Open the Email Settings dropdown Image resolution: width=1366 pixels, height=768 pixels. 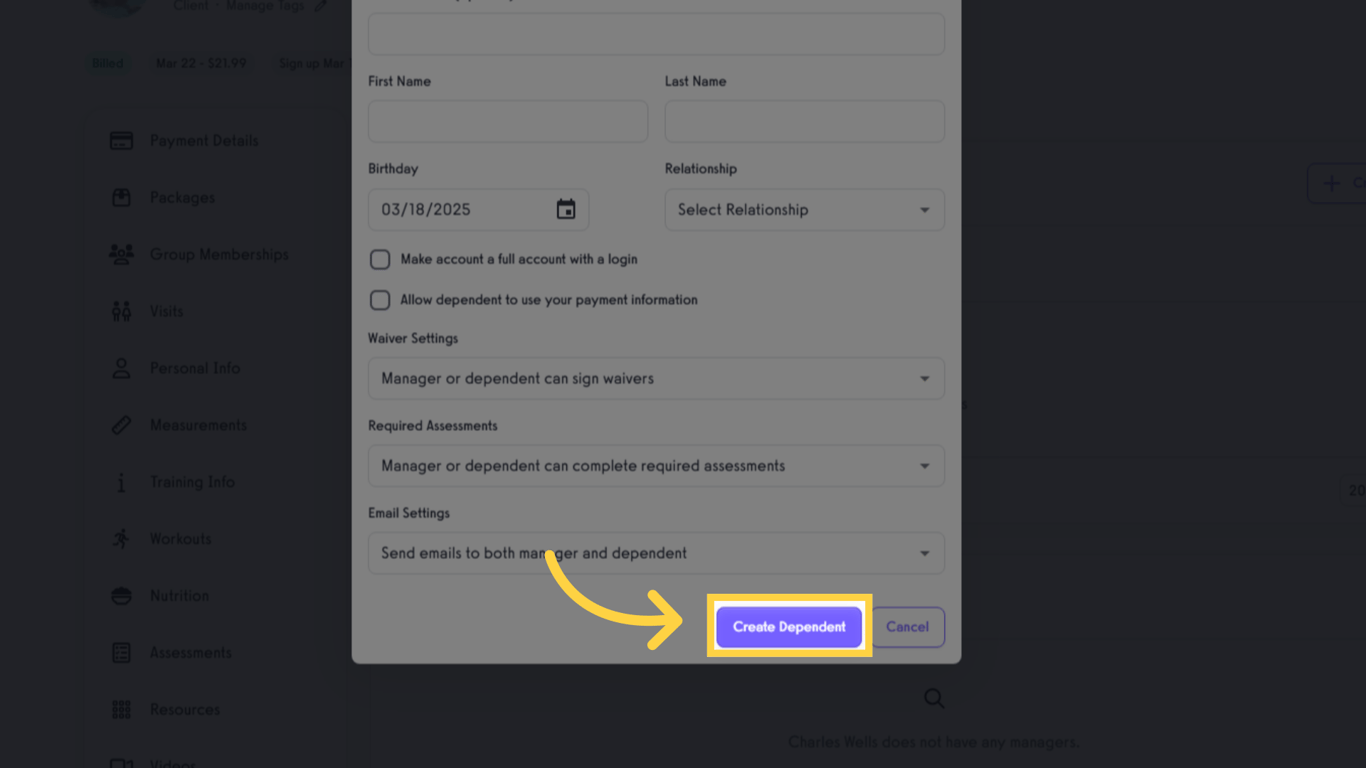coord(656,552)
